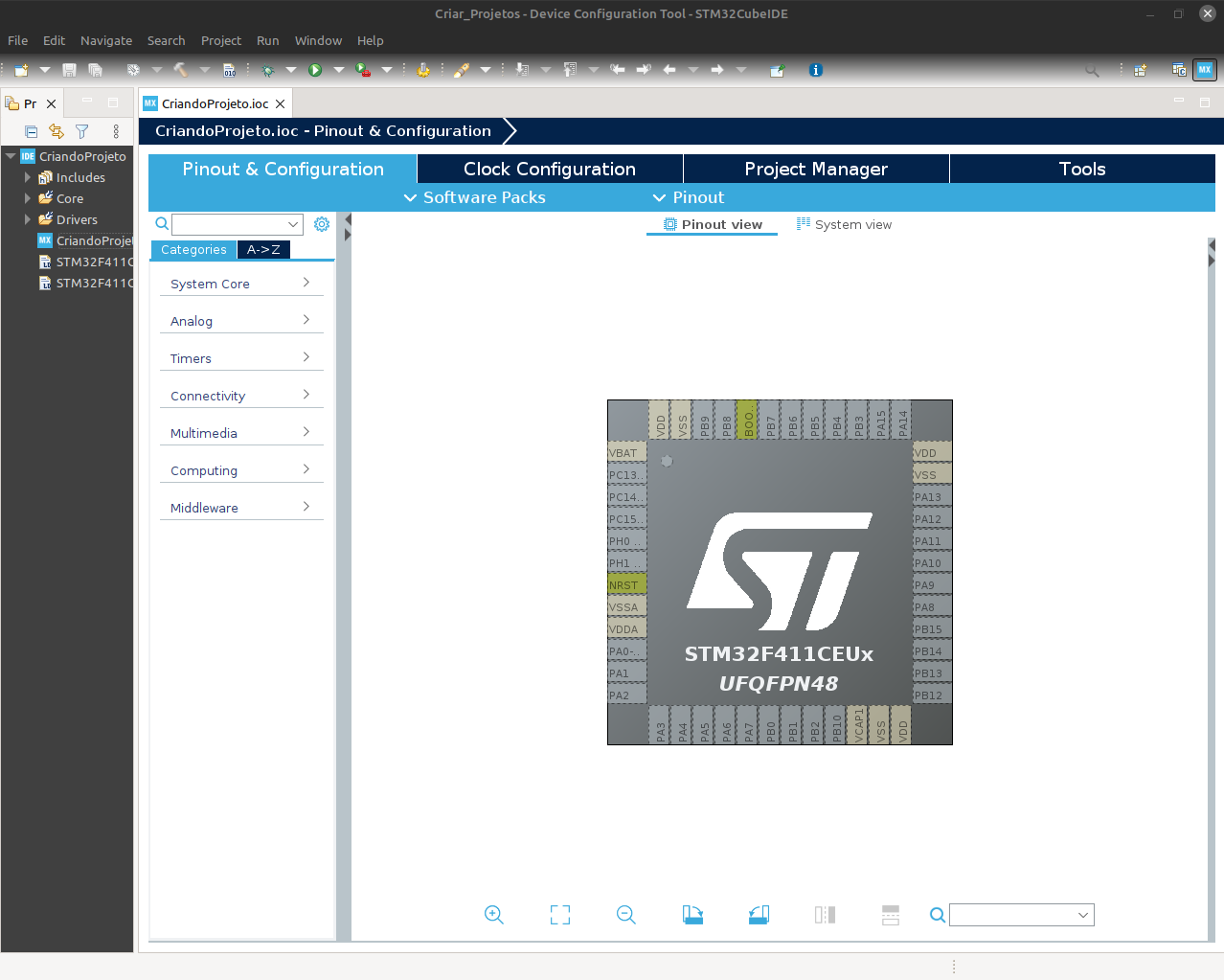Expand the Drivers tree node

point(28,219)
